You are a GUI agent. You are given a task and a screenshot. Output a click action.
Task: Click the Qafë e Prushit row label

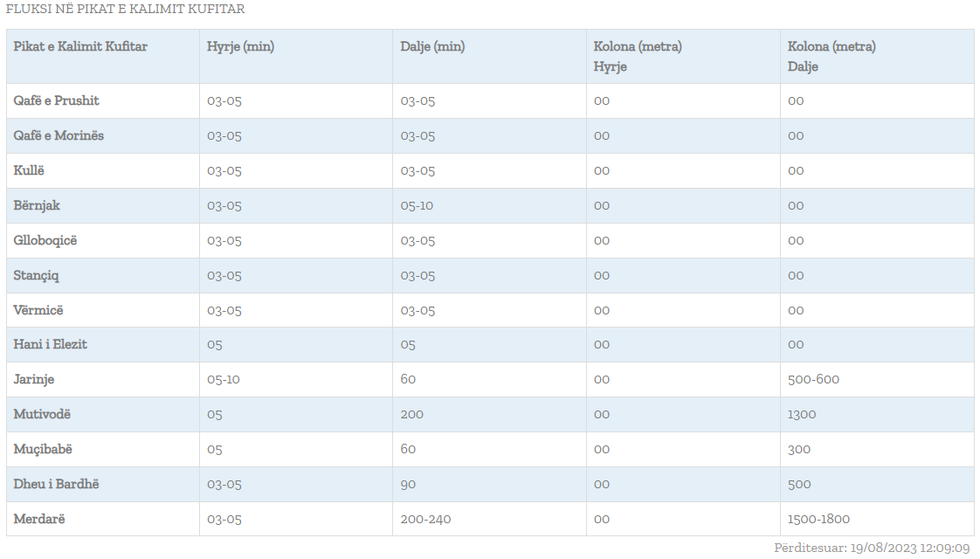[x=56, y=101]
